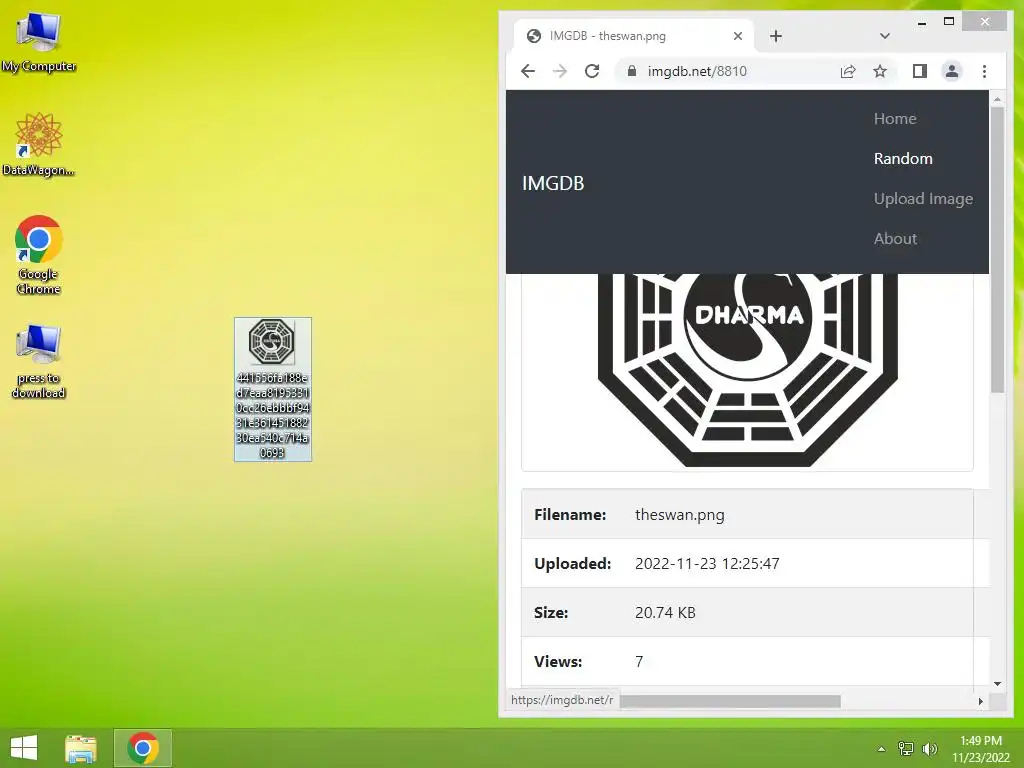Click the uploaded date 2022-11-23 12:25:47

point(707,564)
